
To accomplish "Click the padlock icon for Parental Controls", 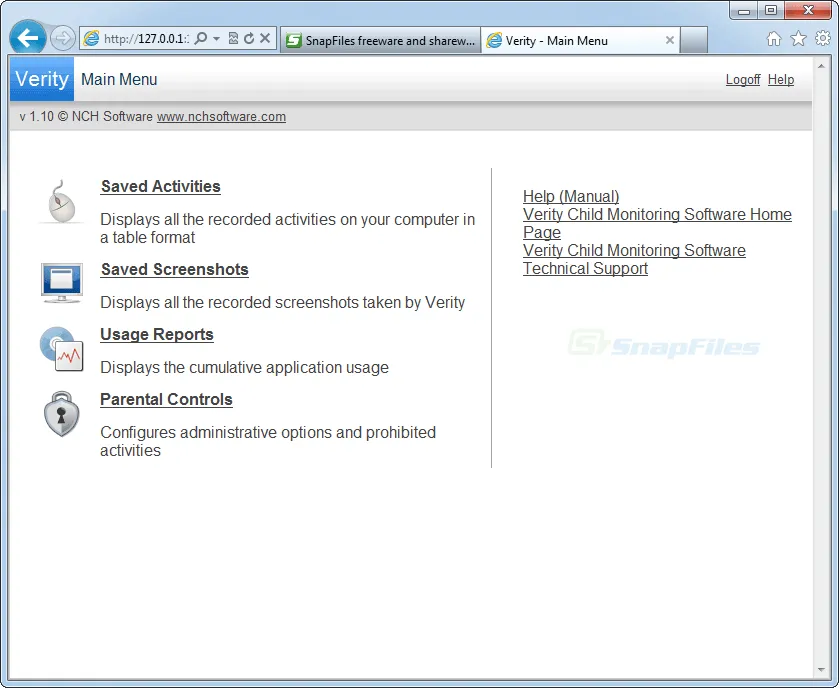I will (x=62, y=414).
